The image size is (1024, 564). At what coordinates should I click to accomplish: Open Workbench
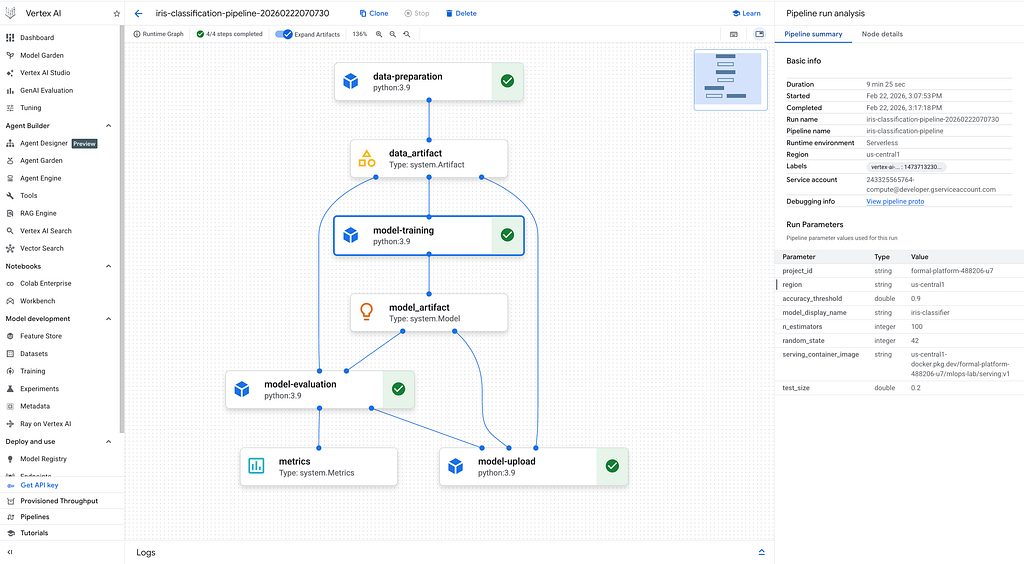point(37,302)
